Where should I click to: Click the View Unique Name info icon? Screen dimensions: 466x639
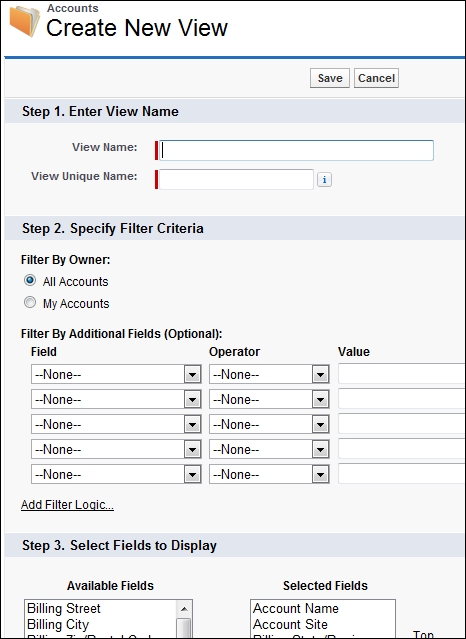324,180
